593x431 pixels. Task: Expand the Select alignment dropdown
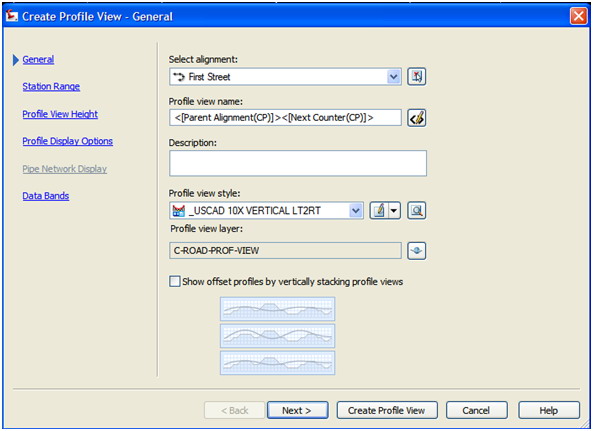pos(393,77)
